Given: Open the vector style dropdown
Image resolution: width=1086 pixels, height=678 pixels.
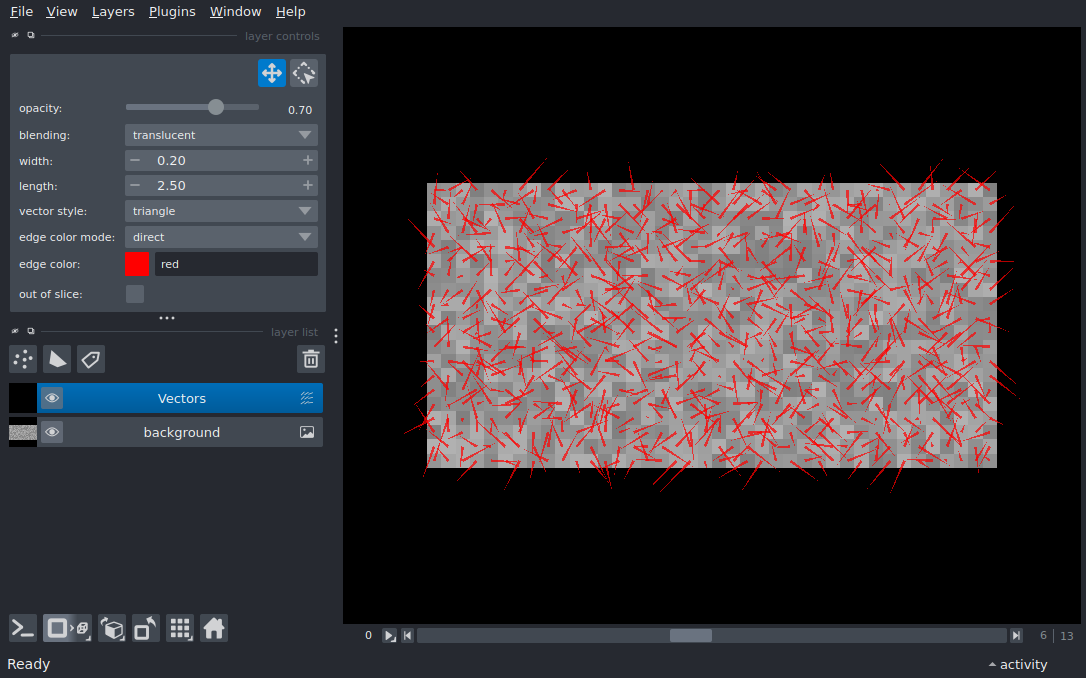Looking at the screenshot, I should (221, 211).
